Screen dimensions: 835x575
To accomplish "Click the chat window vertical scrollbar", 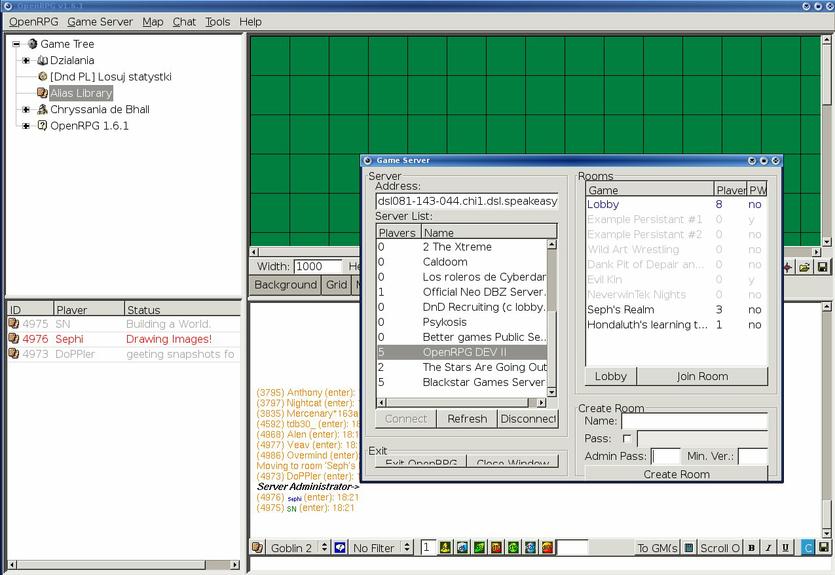I will (x=826, y=420).
